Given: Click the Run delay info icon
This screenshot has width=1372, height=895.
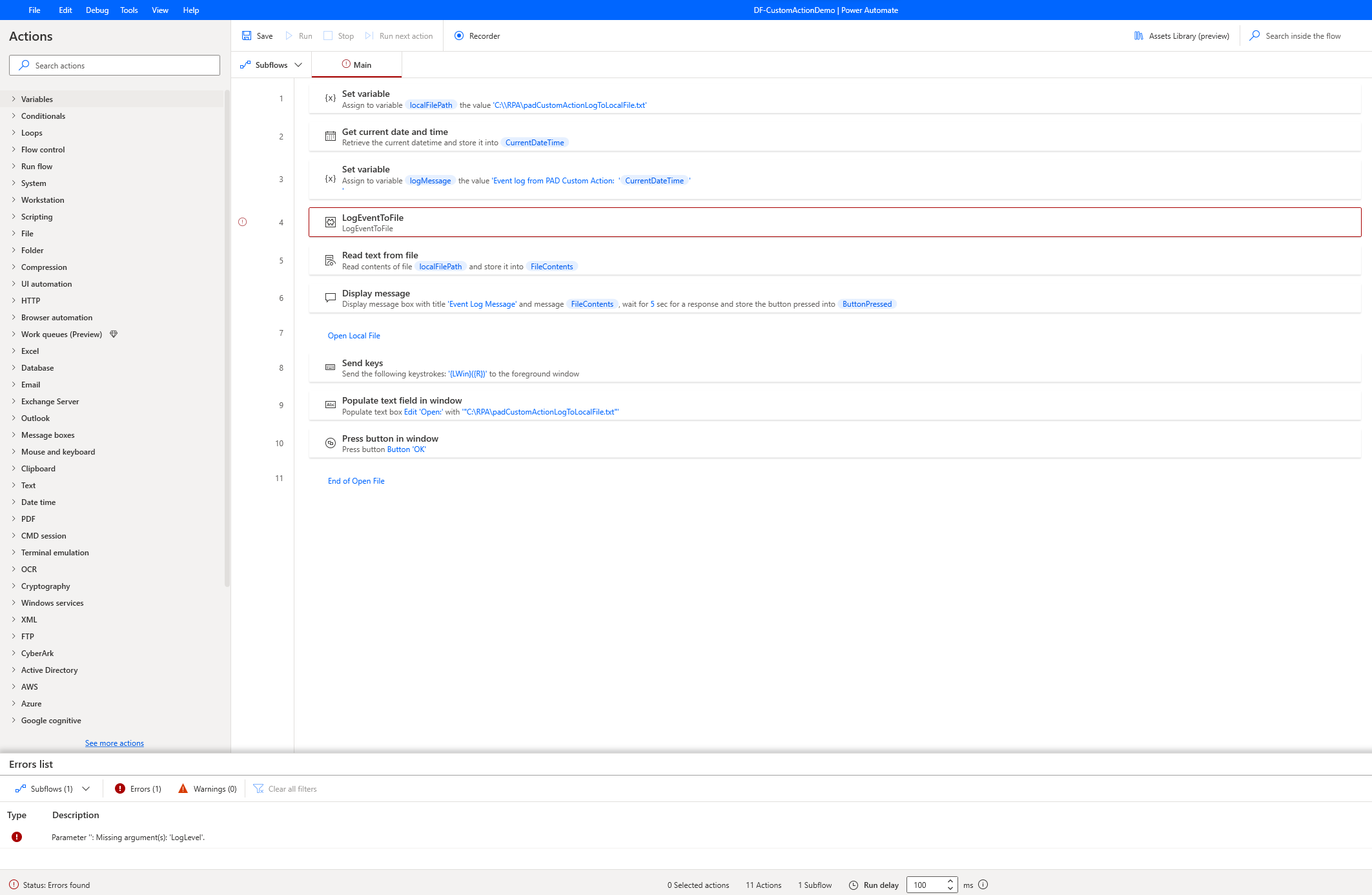Looking at the screenshot, I should click(x=983, y=885).
